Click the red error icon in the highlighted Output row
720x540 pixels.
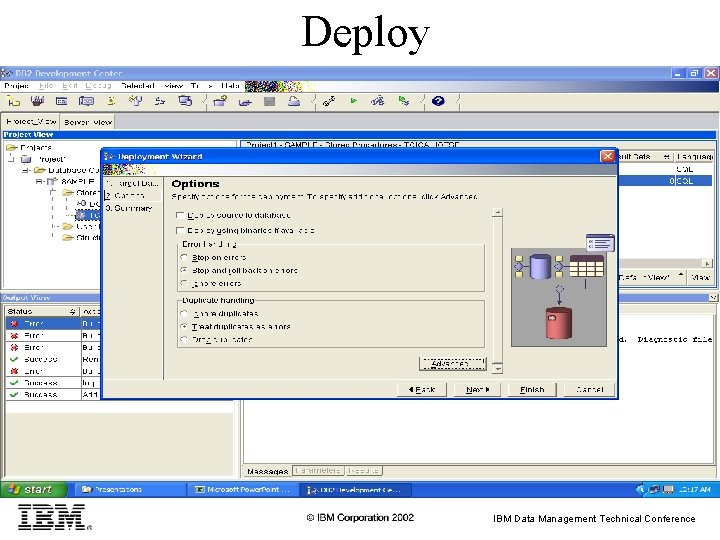tap(14, 323)
